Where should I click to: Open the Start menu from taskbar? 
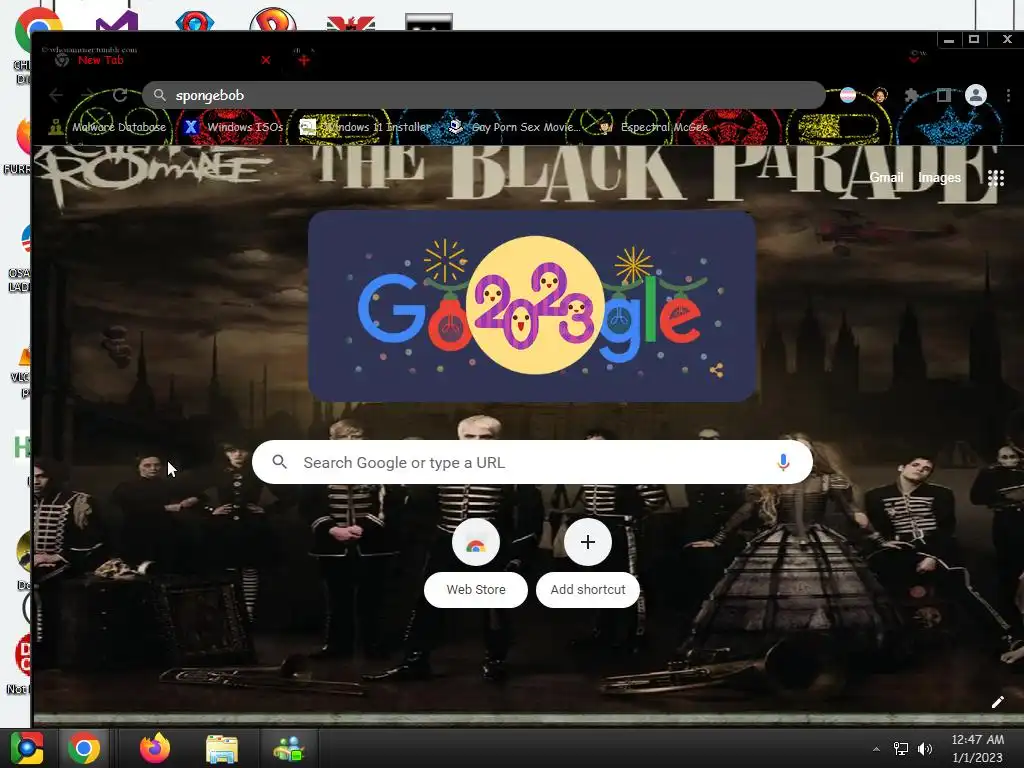click(x=27, y=748)
